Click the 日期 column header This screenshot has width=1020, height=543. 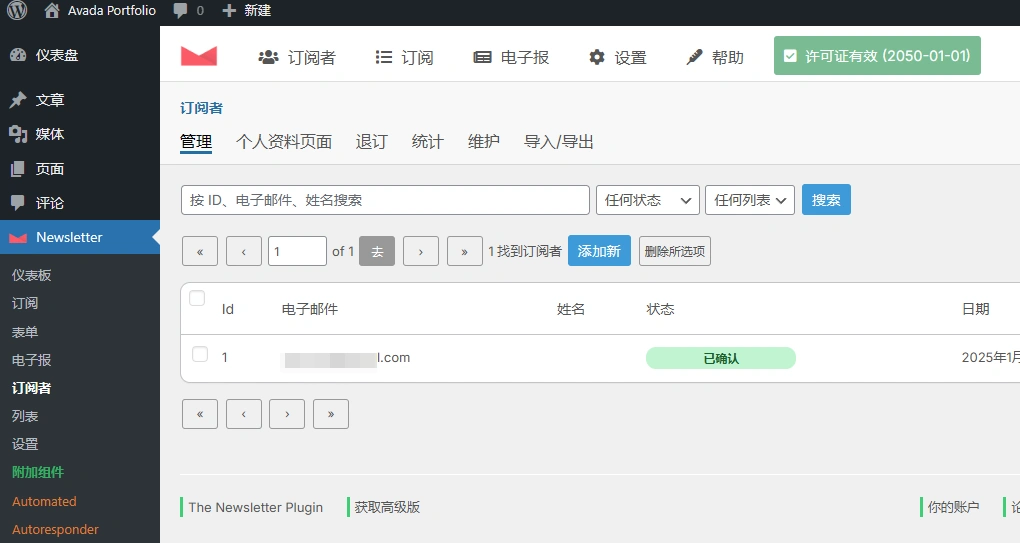coord(976,309)
